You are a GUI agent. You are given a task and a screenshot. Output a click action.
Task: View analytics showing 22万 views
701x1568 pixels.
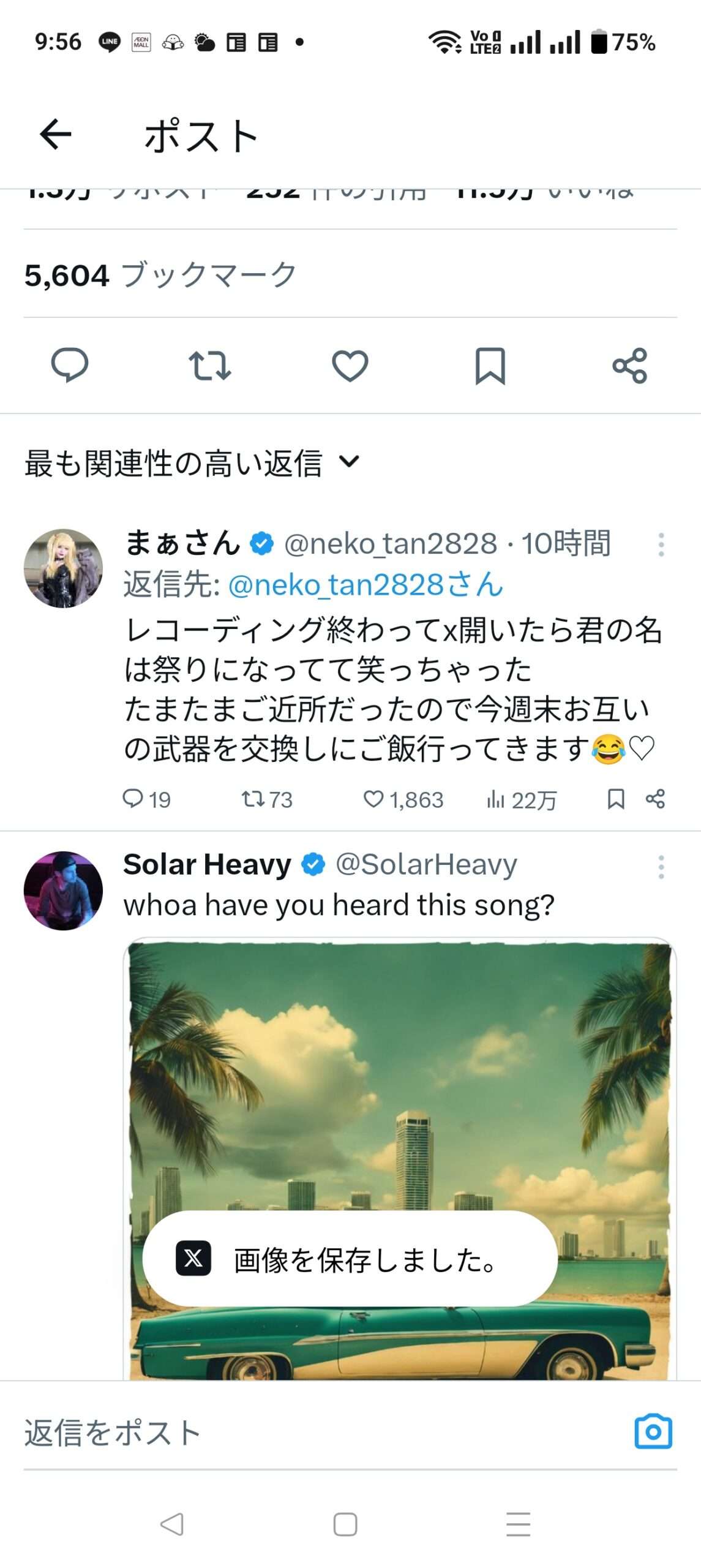(522, 799)
